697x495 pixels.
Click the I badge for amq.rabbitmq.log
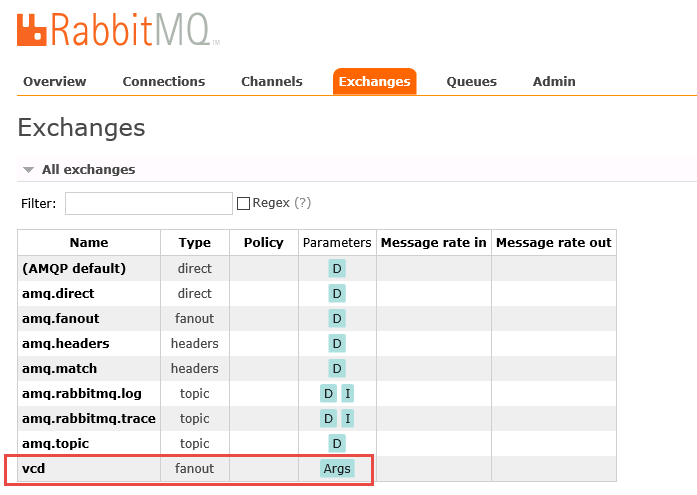347,393
